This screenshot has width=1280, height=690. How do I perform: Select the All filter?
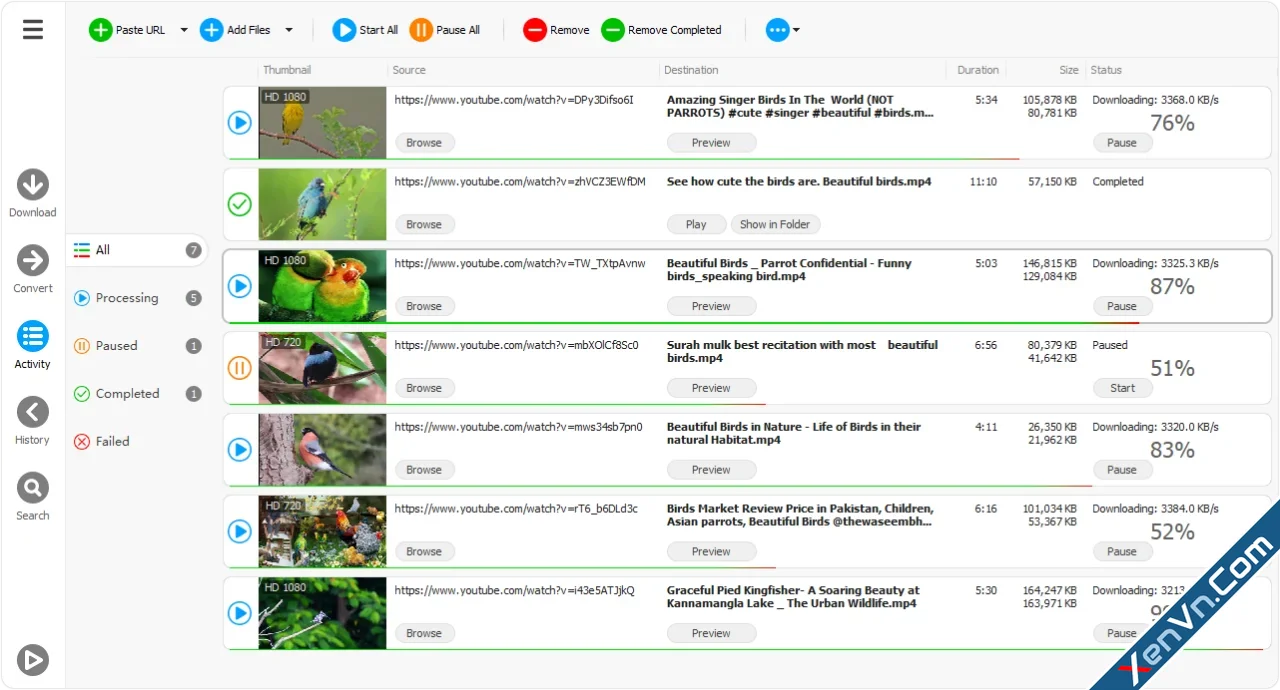tap(137, 250)
